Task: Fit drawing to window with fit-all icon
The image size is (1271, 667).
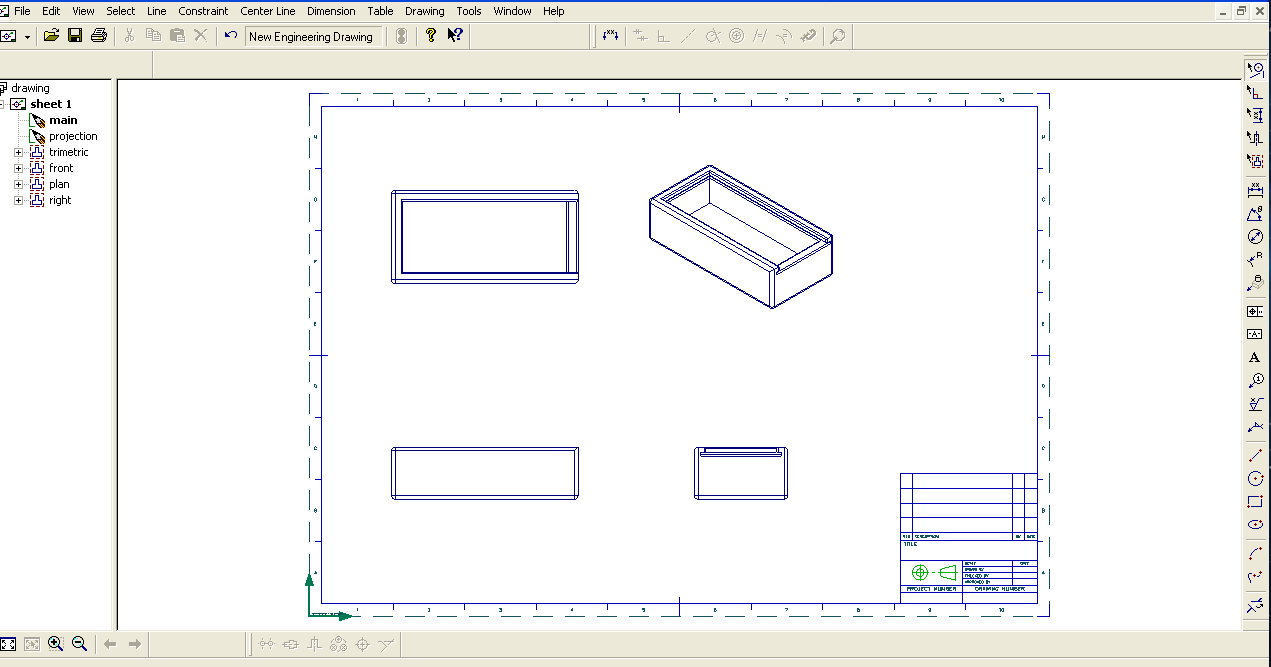Action: [8, 644]
